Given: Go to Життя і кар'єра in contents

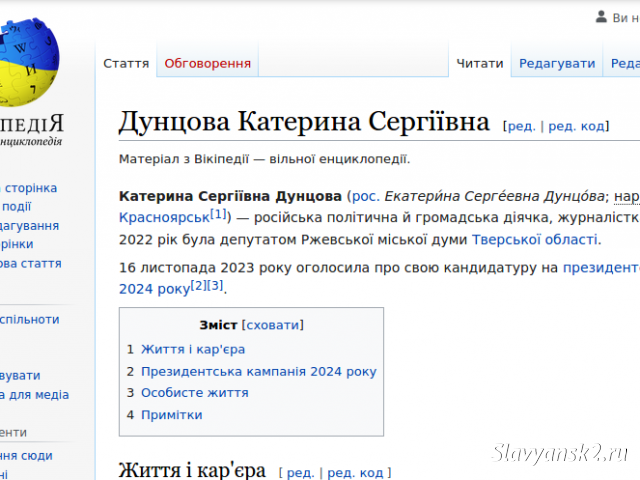Looking at the screenshot, I should coord(193,350).
